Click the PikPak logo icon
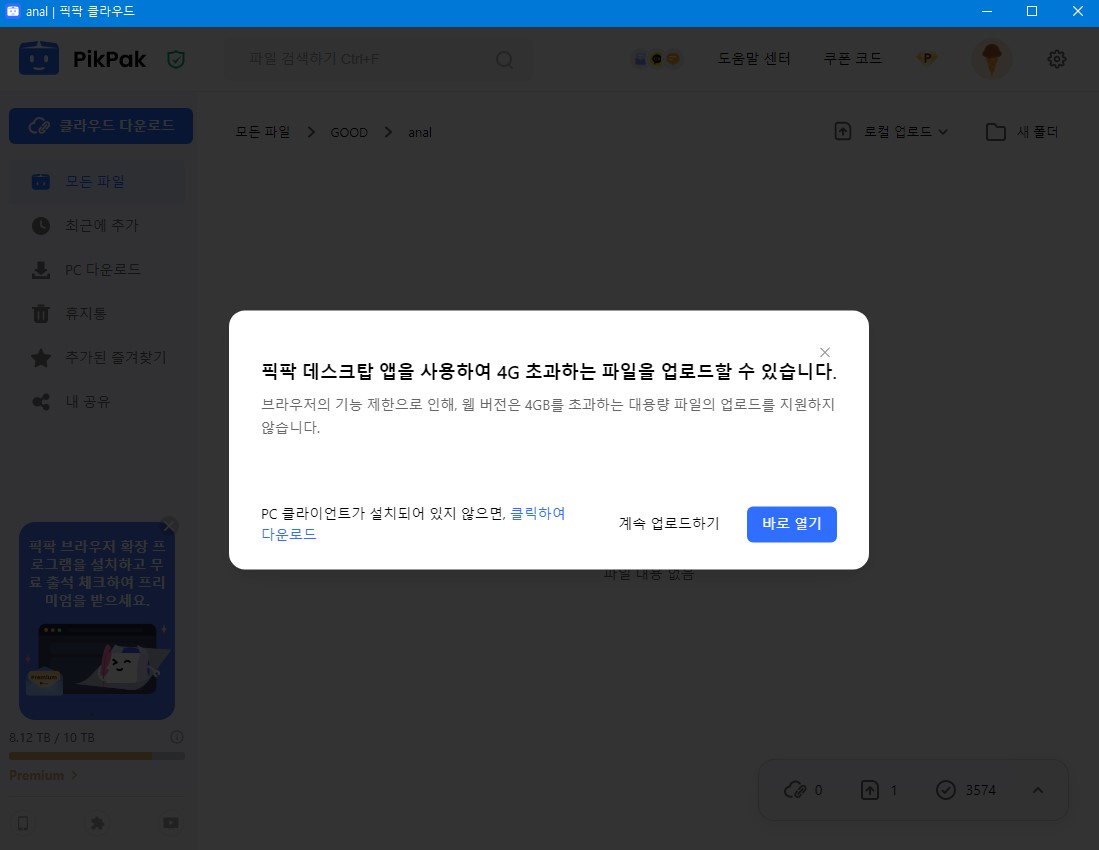Image resolution: width=1099 pixels, height=850 pixels. click(x=39, y=58)
